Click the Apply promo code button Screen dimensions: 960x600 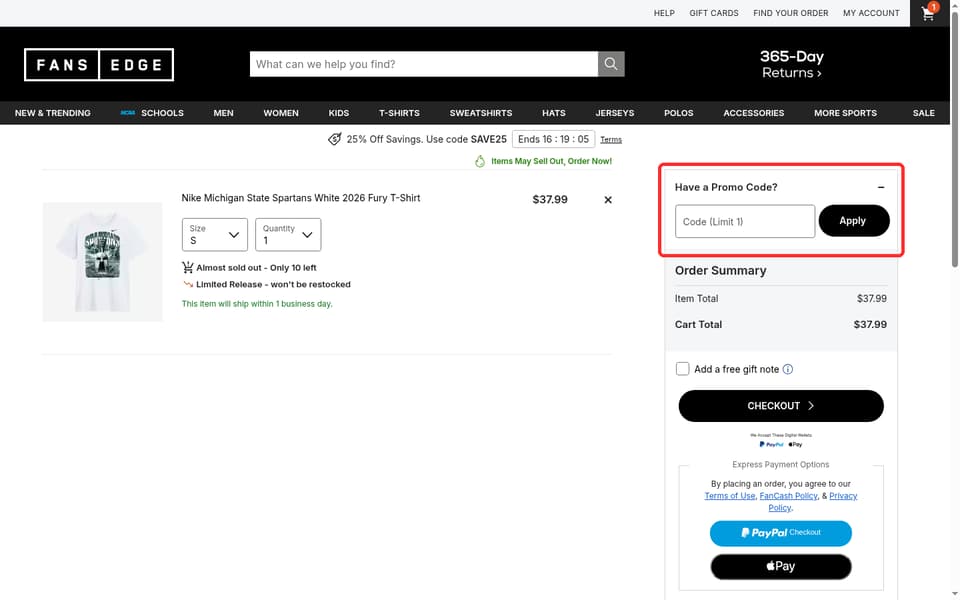click(853, 220)
